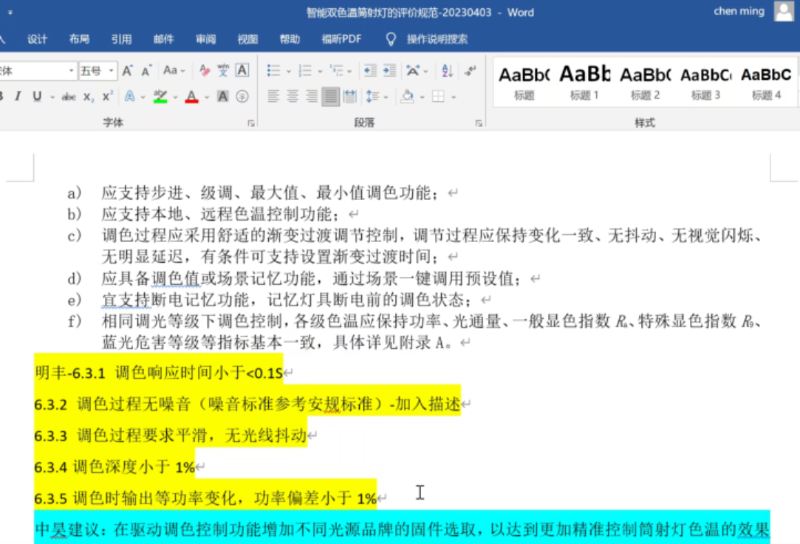Increase font size with grow font icon
The image size is (800, 544).
tap(127, 71)
